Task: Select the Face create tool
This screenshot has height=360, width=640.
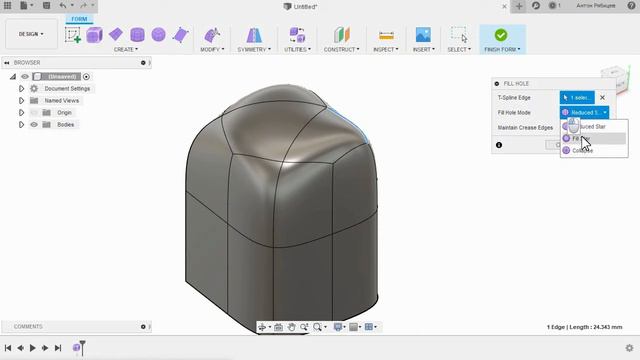Action: pyautogui.click(x=180, y=35)
